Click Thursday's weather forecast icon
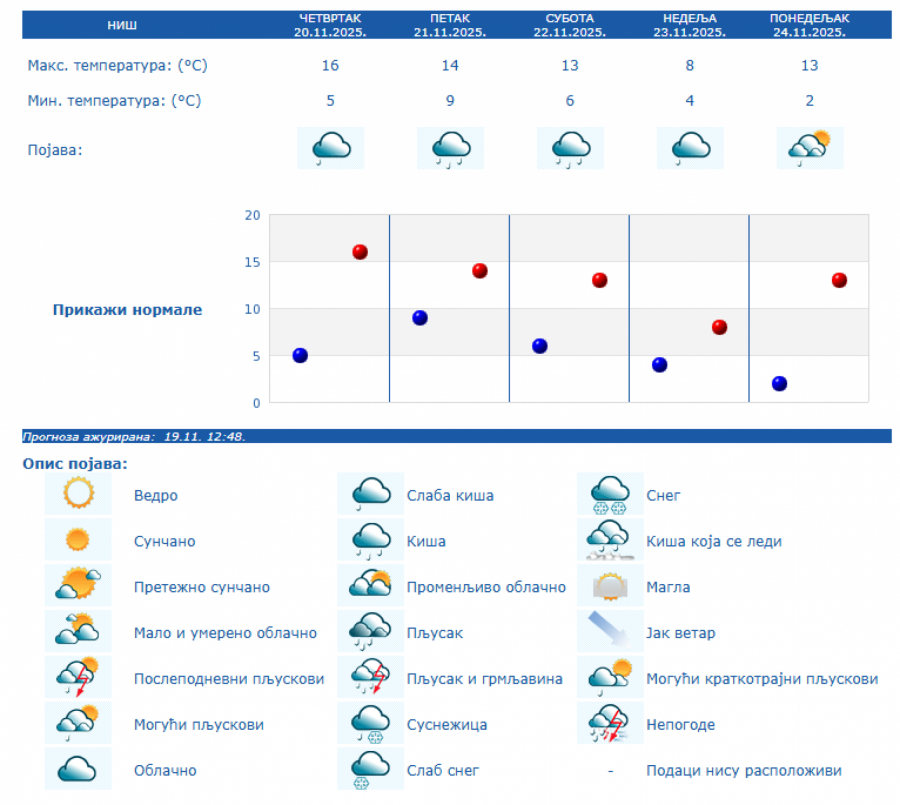900x805 pixels. click(x=330, y=148)
